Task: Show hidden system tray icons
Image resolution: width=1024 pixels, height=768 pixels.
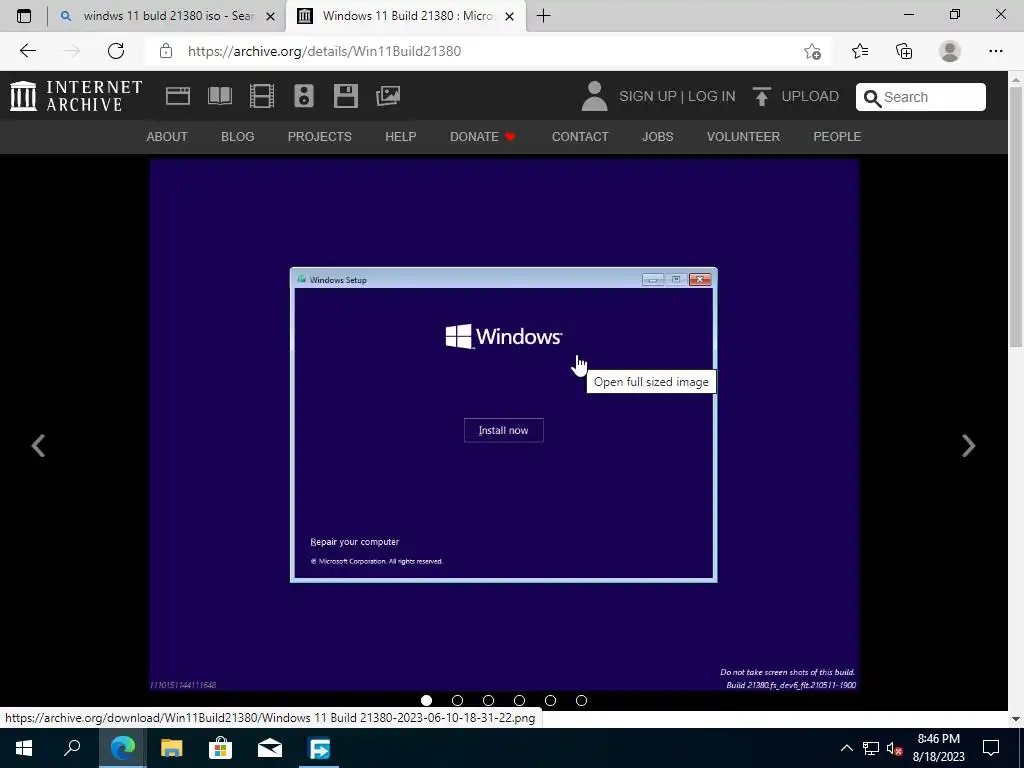Action: (x=846, y=748)
